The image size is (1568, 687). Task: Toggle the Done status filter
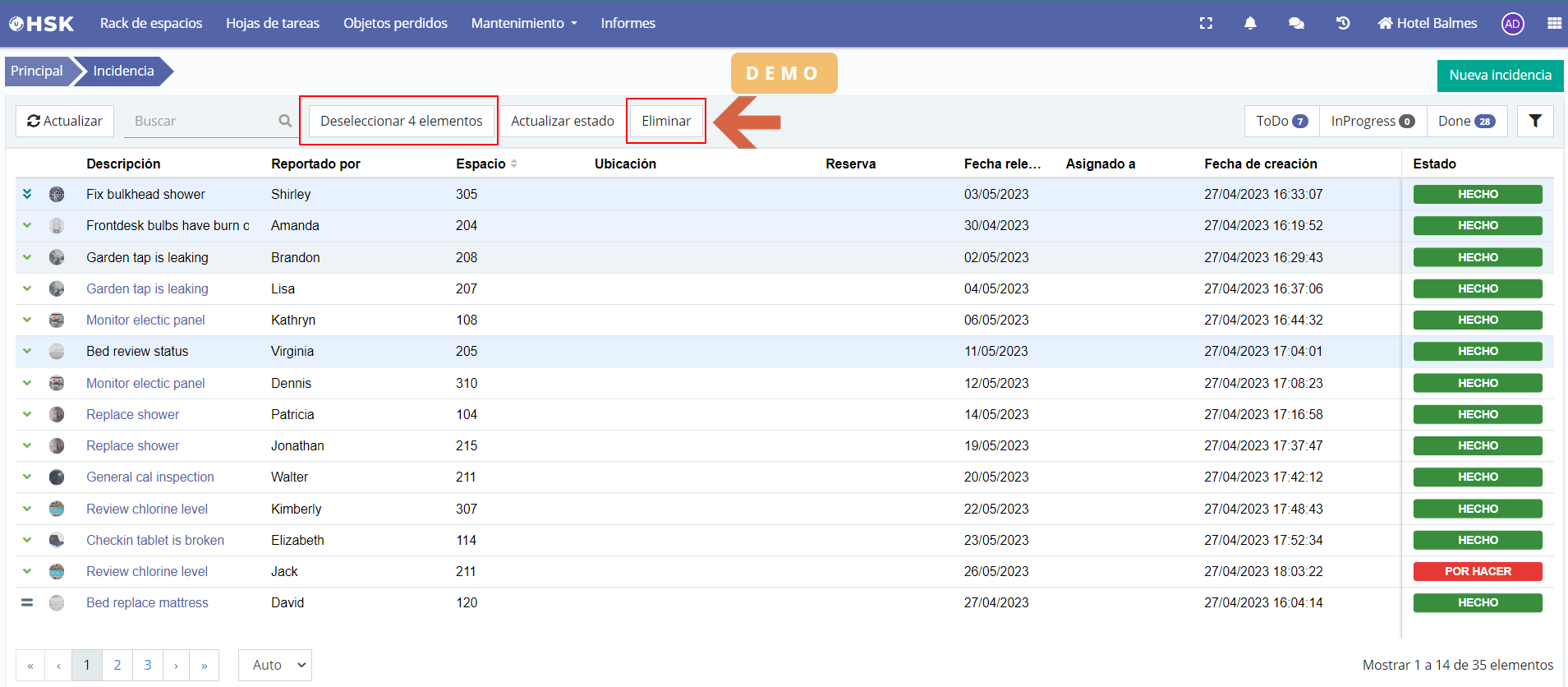tap(1466, 121)
